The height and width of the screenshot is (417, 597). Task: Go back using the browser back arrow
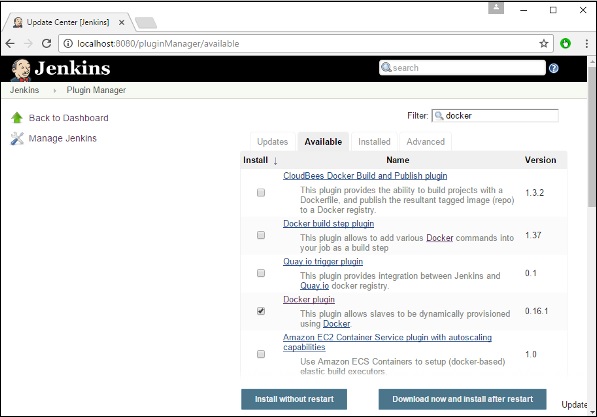10,43
